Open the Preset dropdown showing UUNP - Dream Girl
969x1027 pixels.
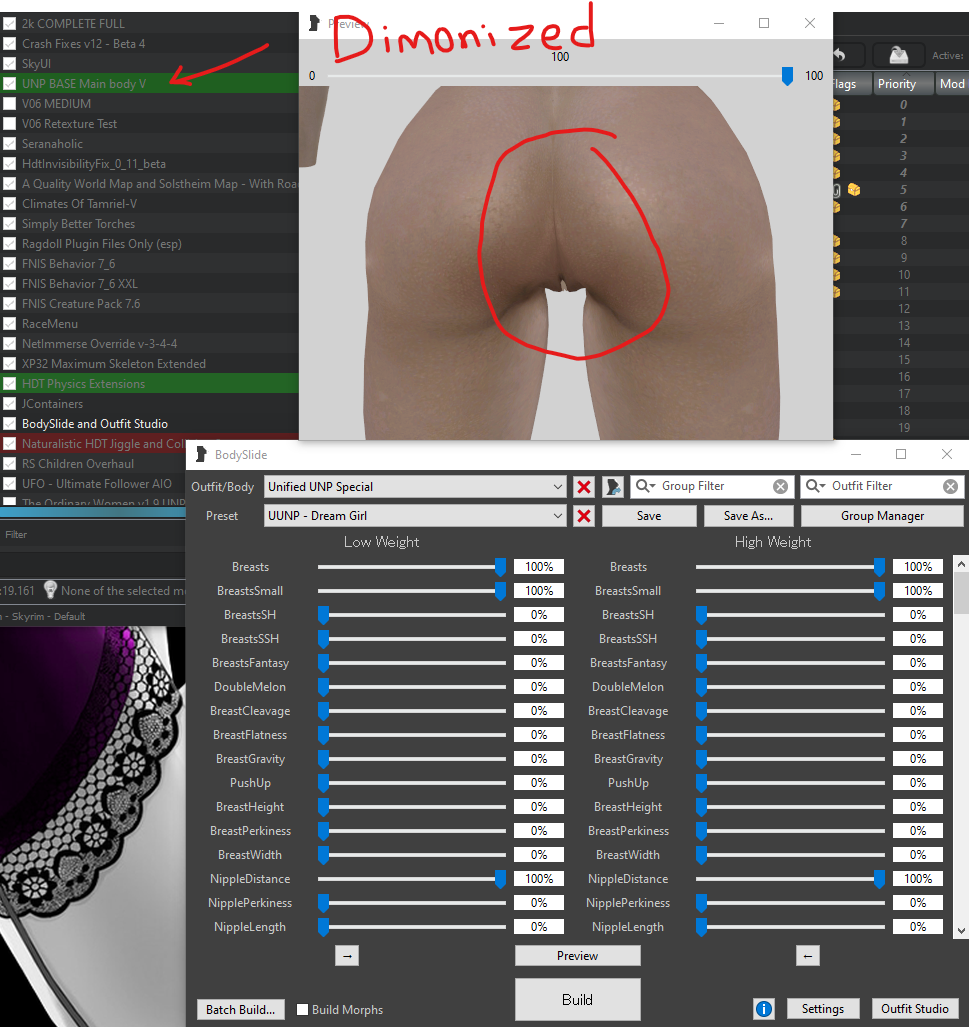coord(415,516)
